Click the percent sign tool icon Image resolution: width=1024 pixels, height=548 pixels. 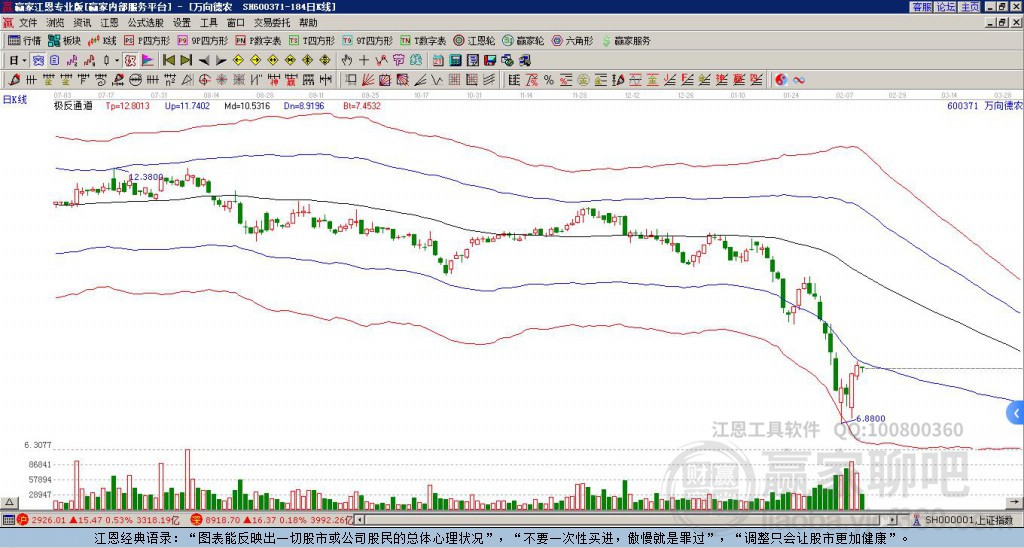point(549,80)
